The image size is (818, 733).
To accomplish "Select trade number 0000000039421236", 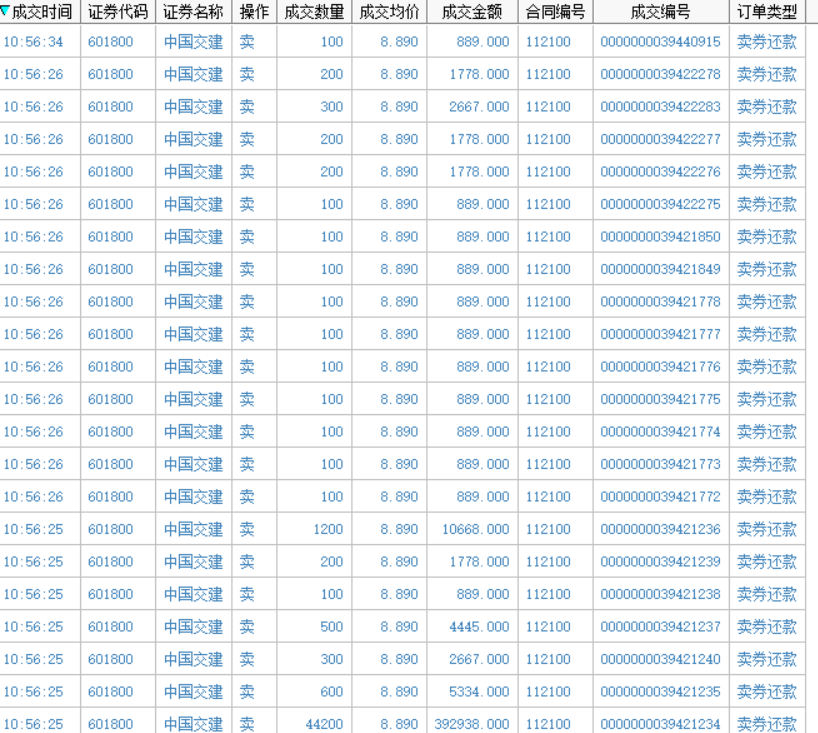I will 660,529.
